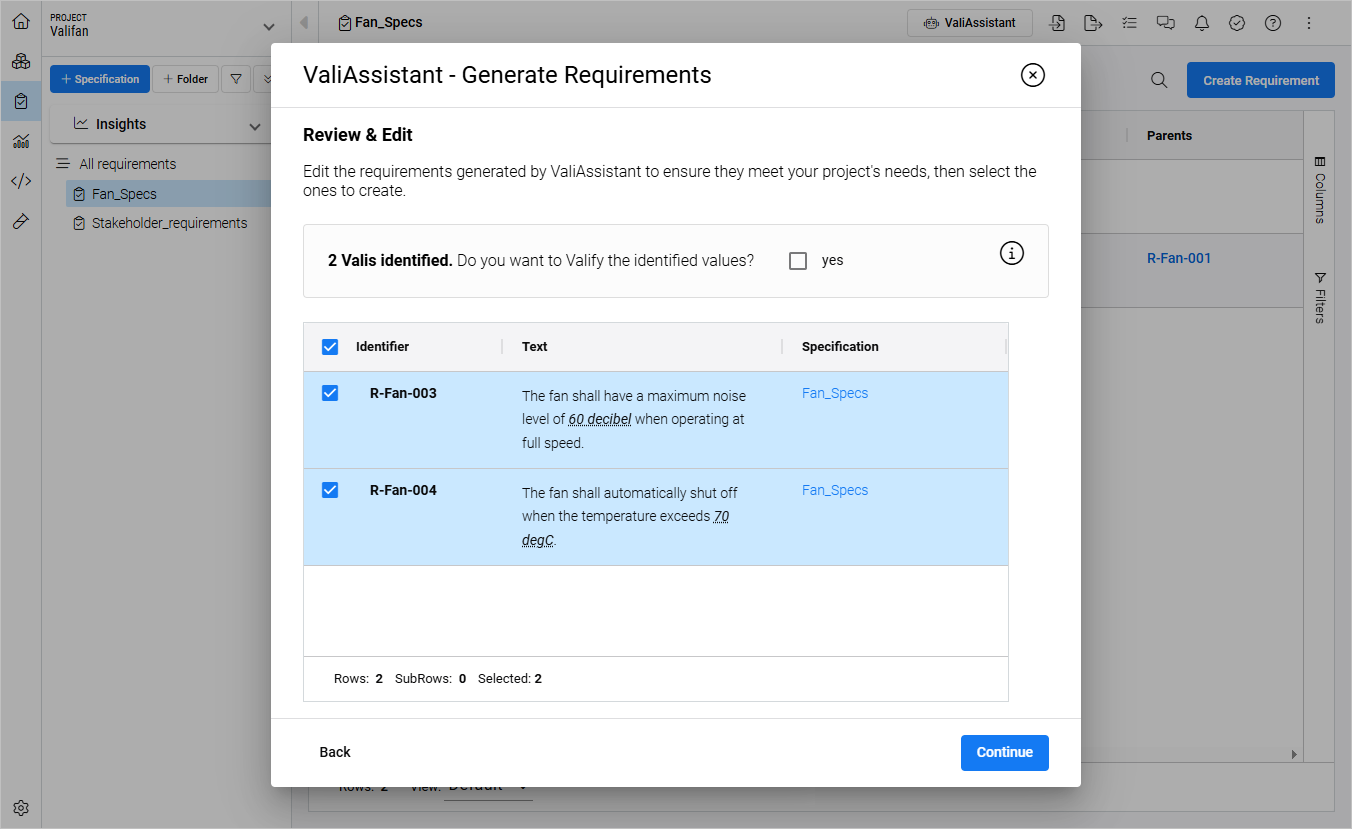
Task: Close the Generate Requirements dialog
Action: 1032,75
